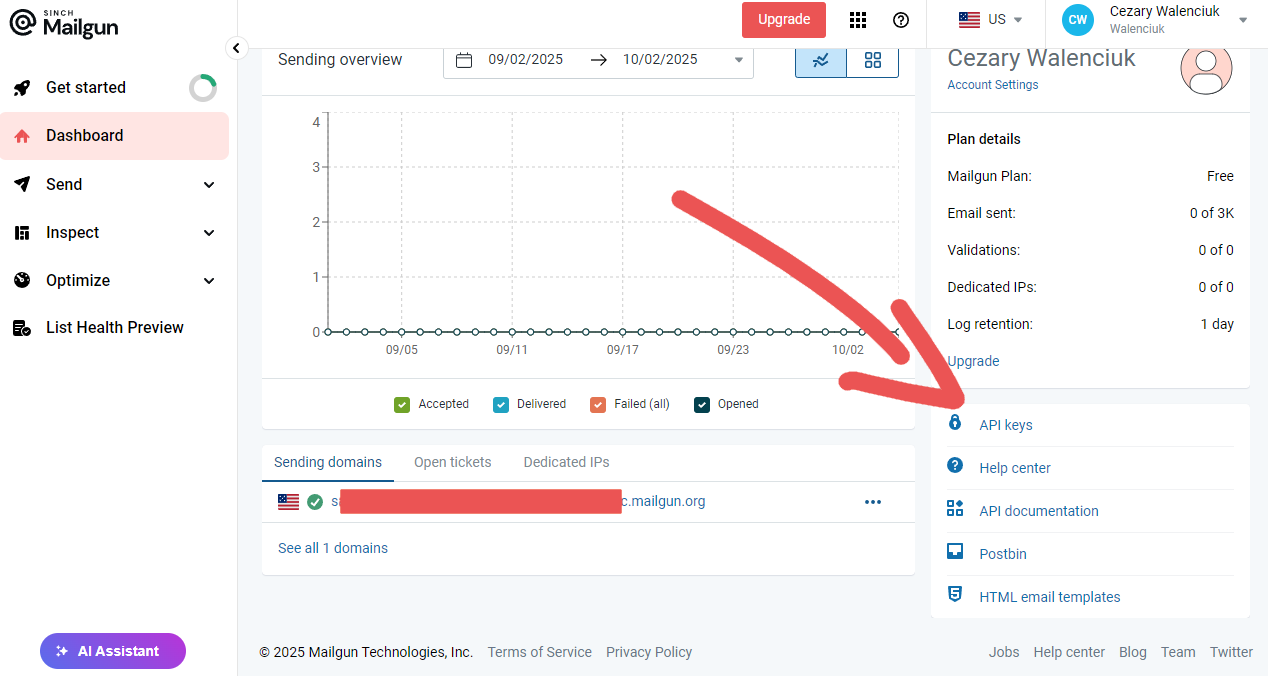Open the HTML email templates link

(x=1050, y=597)
